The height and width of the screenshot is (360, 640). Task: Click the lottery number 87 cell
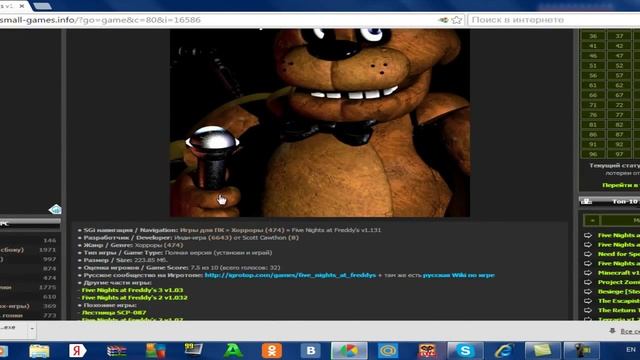pos(619,134)
